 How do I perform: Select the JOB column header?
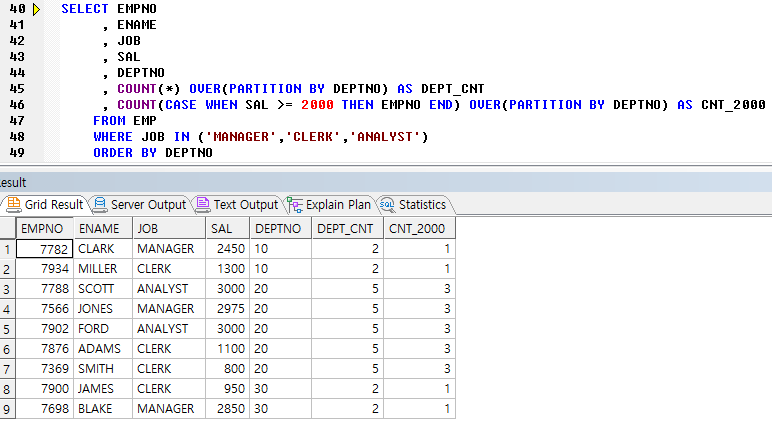(x=169, y=229)
